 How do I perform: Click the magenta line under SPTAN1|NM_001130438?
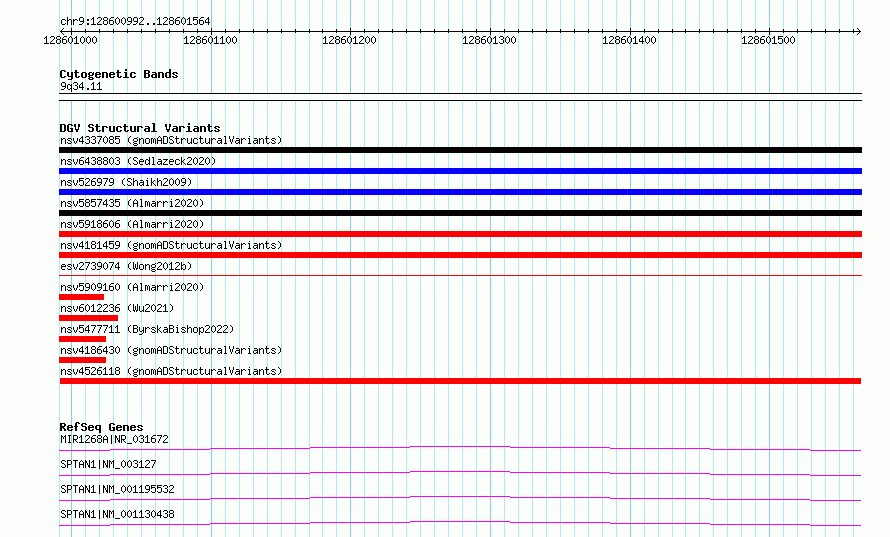click(x=460, y=523)
